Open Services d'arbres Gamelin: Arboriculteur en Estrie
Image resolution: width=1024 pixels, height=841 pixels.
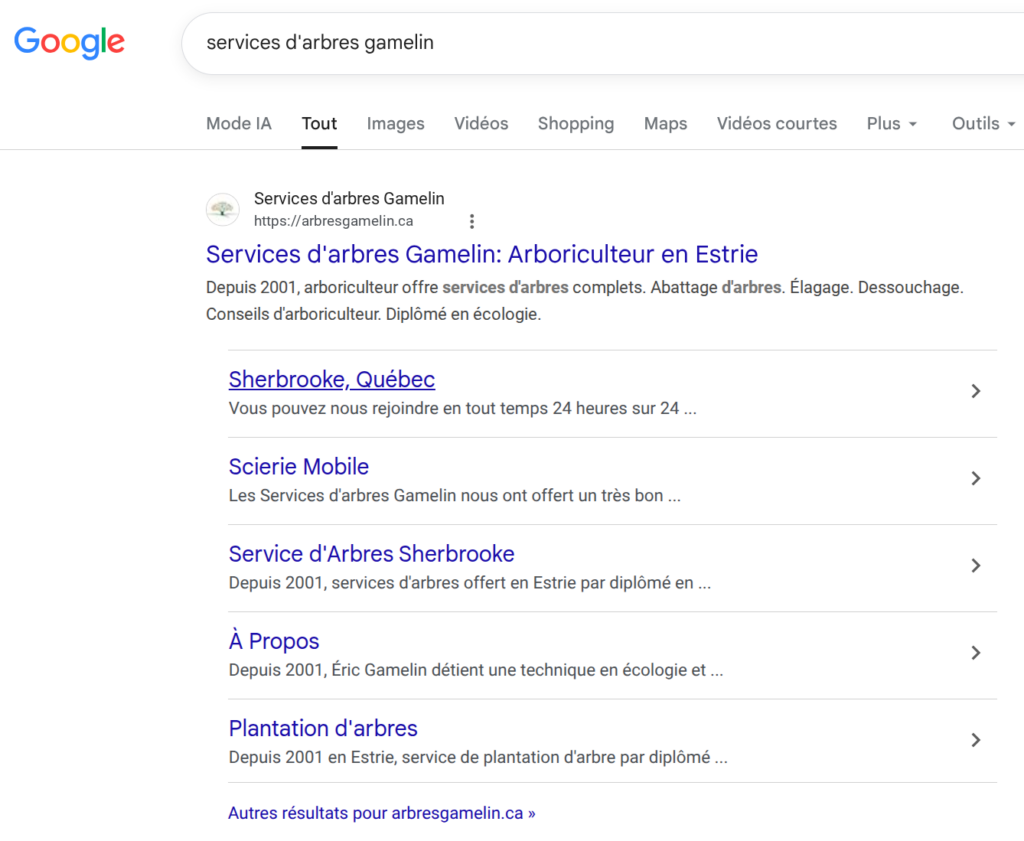point(482,254)
